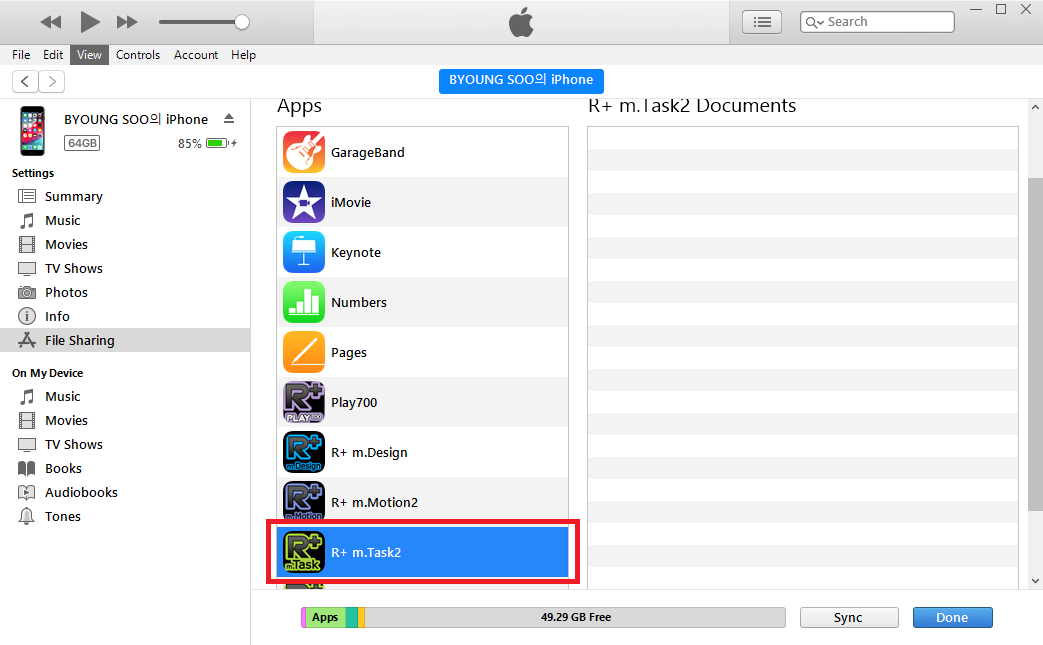Click the Play button
1043x645 pixels.
click(x=90, y=22)
